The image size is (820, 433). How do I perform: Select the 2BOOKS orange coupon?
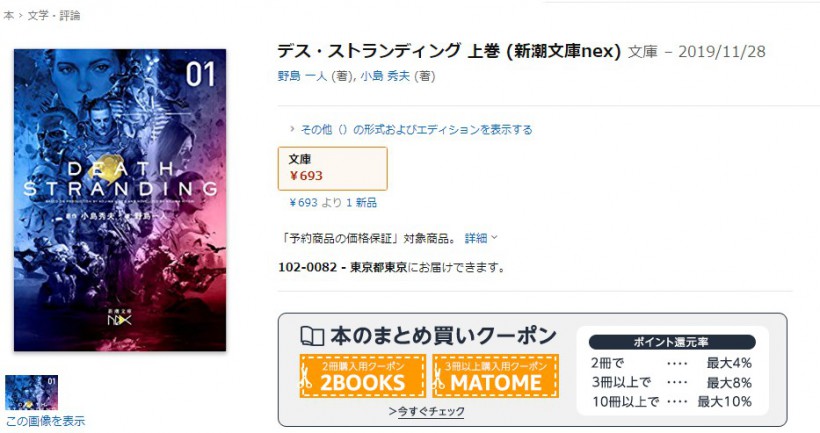tap(362, 376)
